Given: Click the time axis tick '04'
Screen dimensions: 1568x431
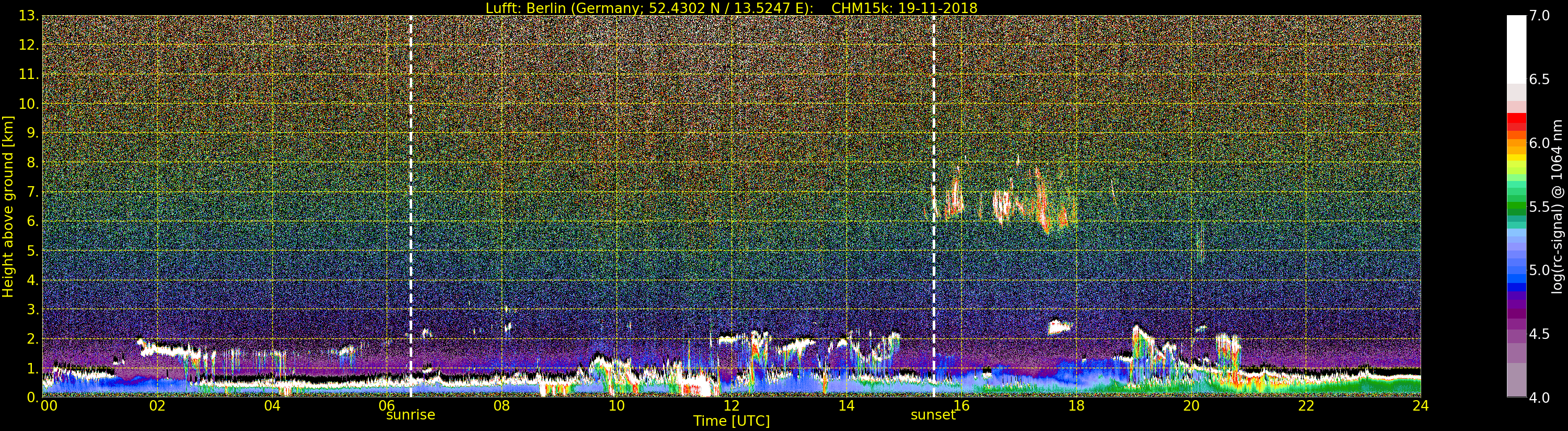Looking at the screenshot, I should click(x=272, y=406).
